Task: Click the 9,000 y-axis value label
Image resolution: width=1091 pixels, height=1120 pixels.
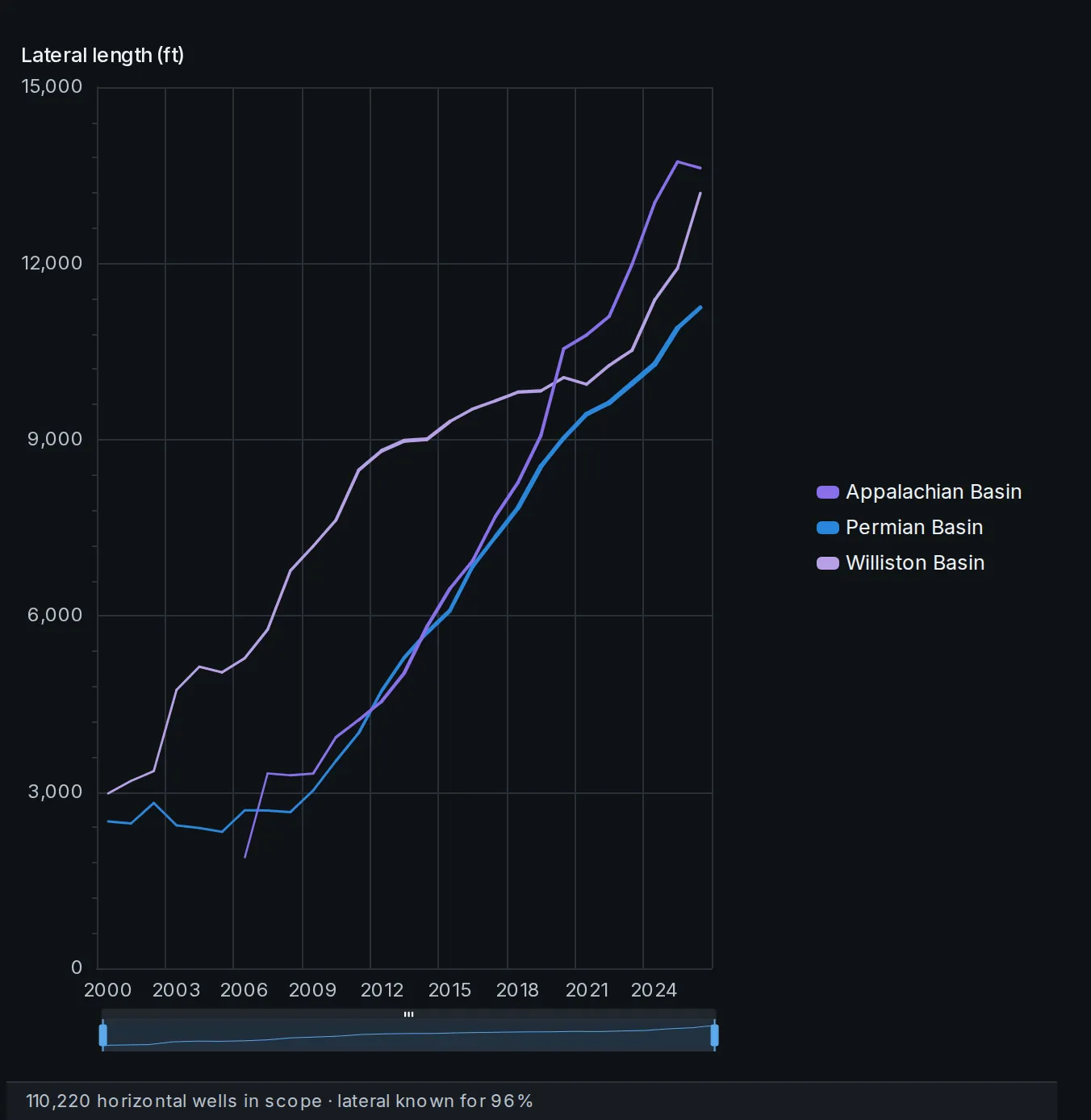Action: [x=56, y=439]
